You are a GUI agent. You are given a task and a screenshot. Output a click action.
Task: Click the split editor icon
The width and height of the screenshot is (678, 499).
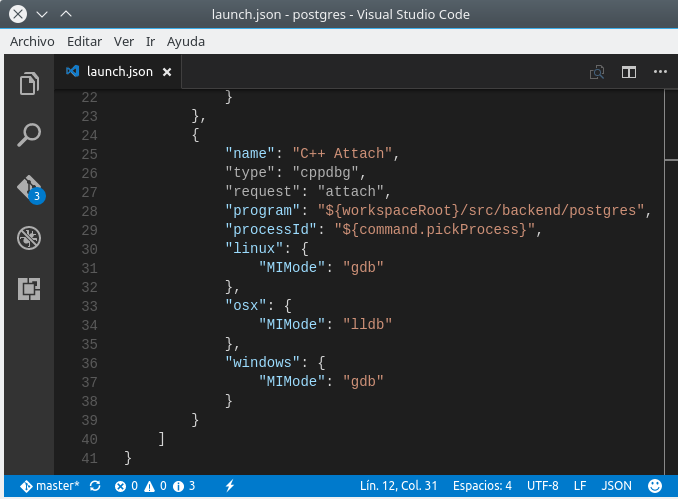(628, 72)
